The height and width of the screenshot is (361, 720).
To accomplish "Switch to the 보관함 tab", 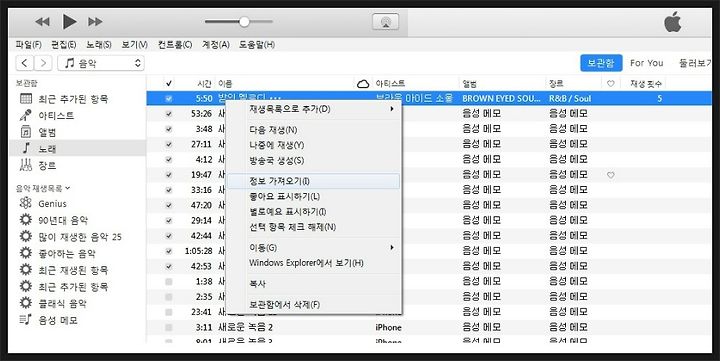I will tap(601, 63).
